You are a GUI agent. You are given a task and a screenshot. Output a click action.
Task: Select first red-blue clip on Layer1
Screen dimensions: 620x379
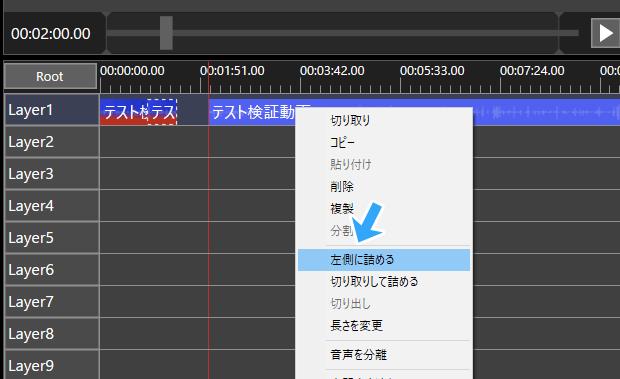[123, 112]
